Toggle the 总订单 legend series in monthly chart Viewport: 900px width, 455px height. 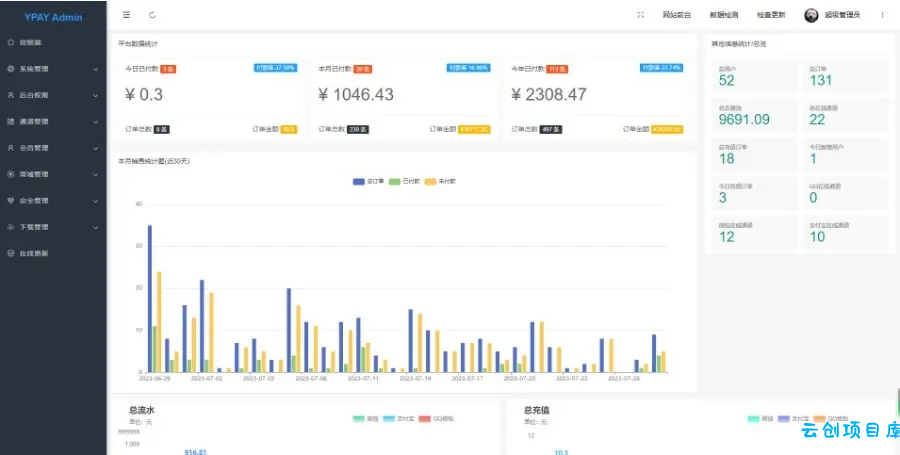point(368,181)
